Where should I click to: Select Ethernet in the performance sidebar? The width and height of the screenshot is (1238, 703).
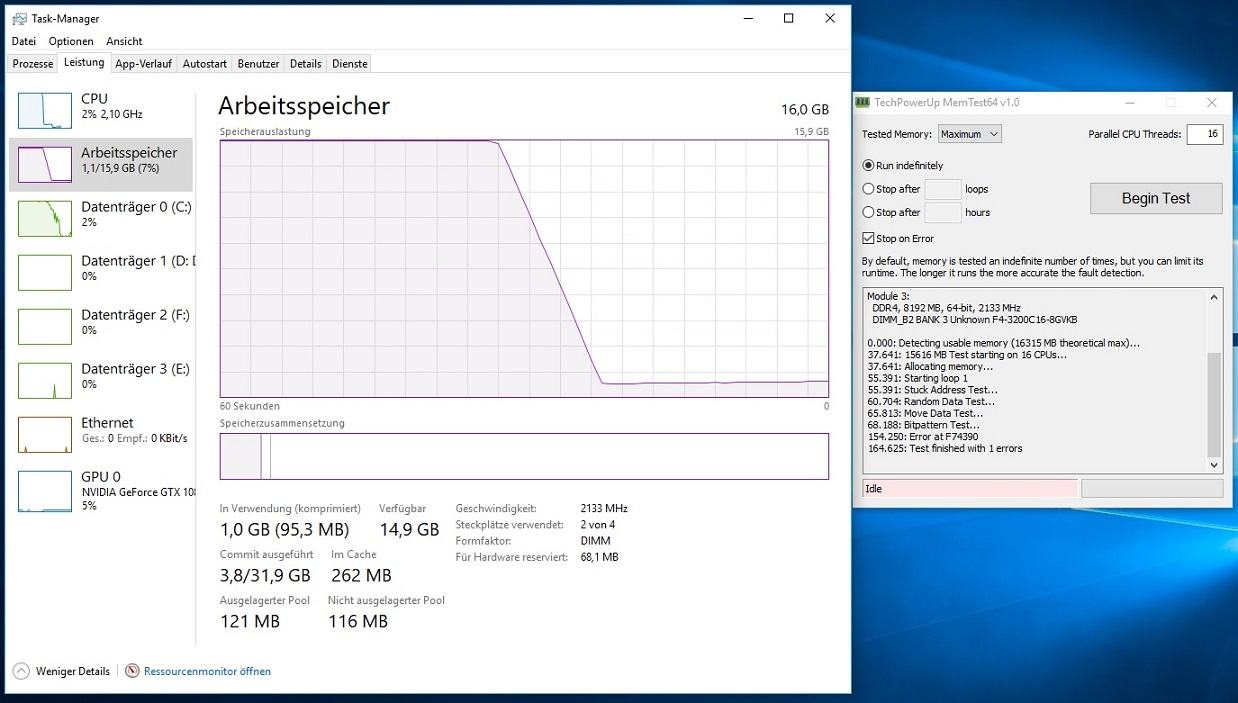pos(101,435)
